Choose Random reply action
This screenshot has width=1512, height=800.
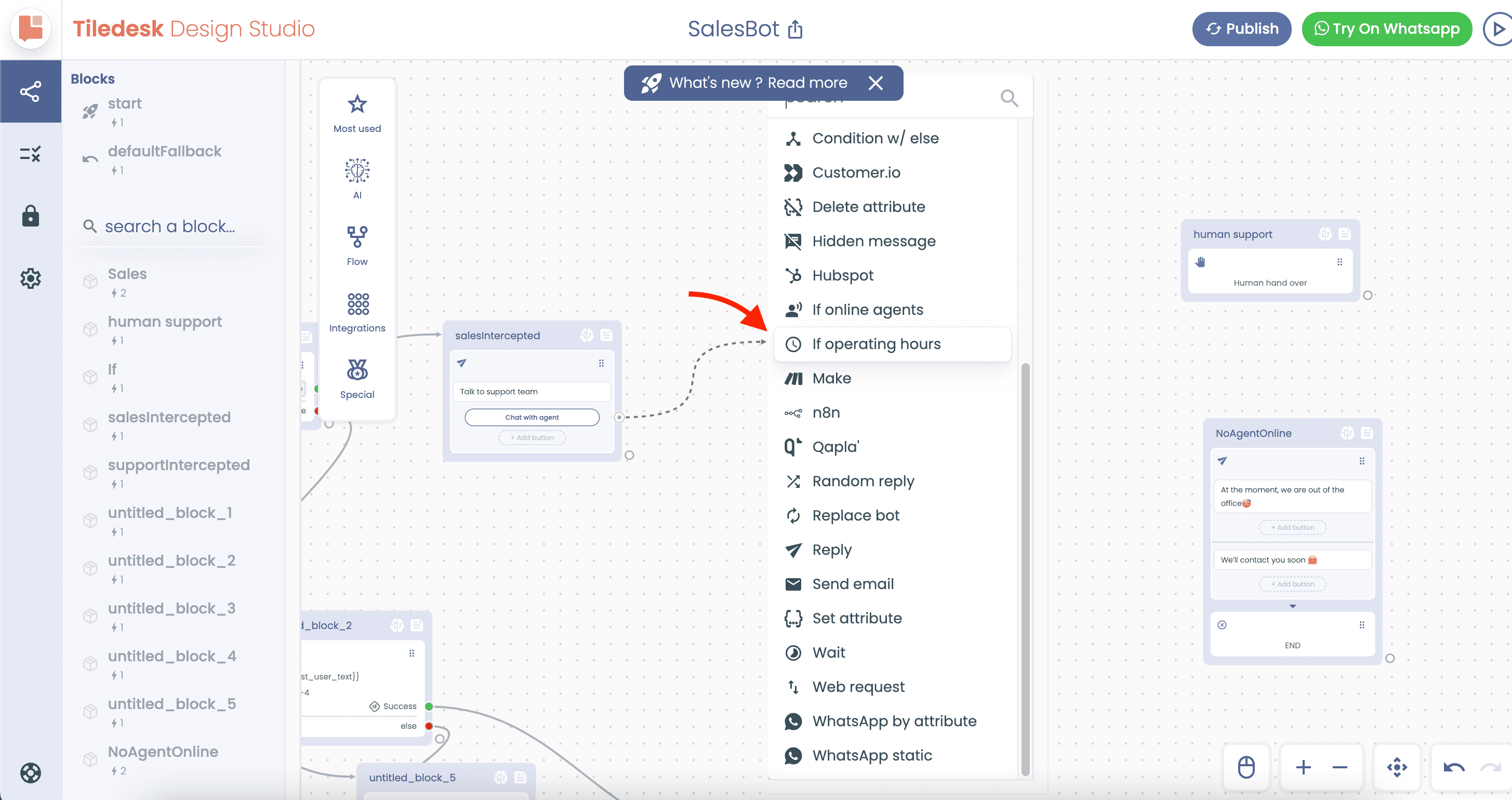[x=892, y=481]
